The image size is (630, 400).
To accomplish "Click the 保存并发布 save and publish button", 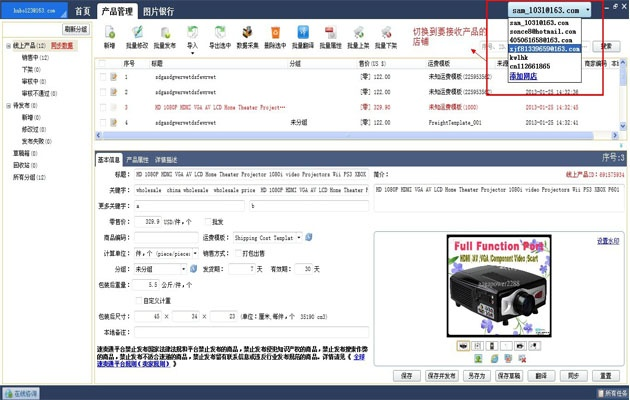I will 441,376.
